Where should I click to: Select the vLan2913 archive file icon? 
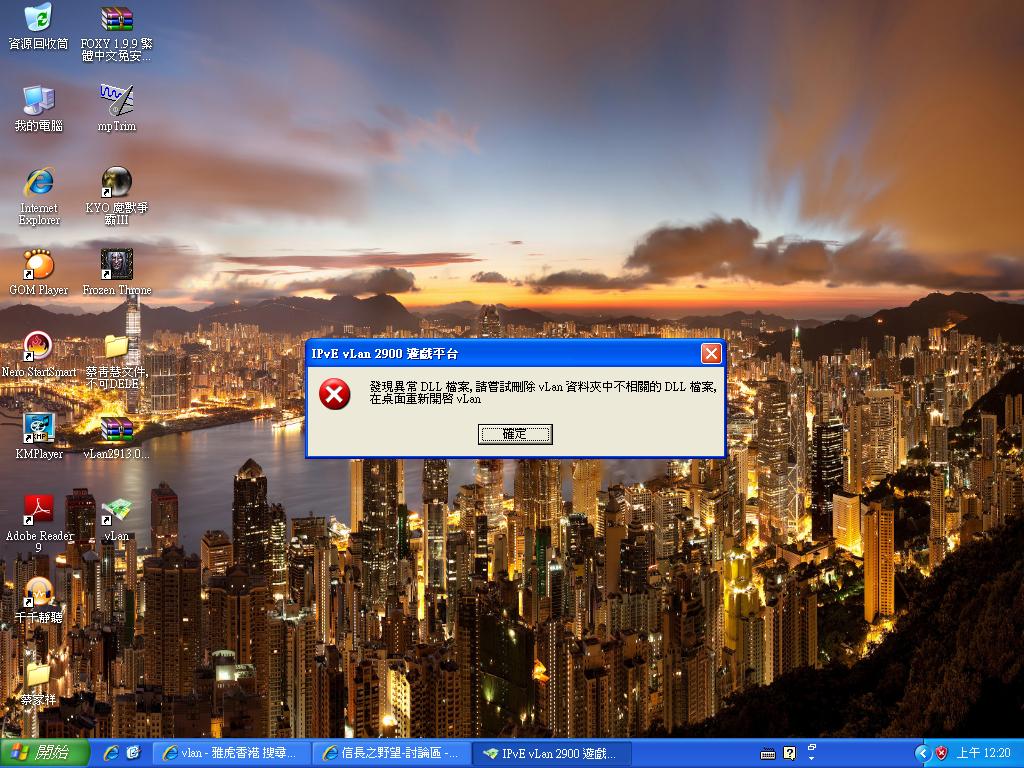click(117, 429)
